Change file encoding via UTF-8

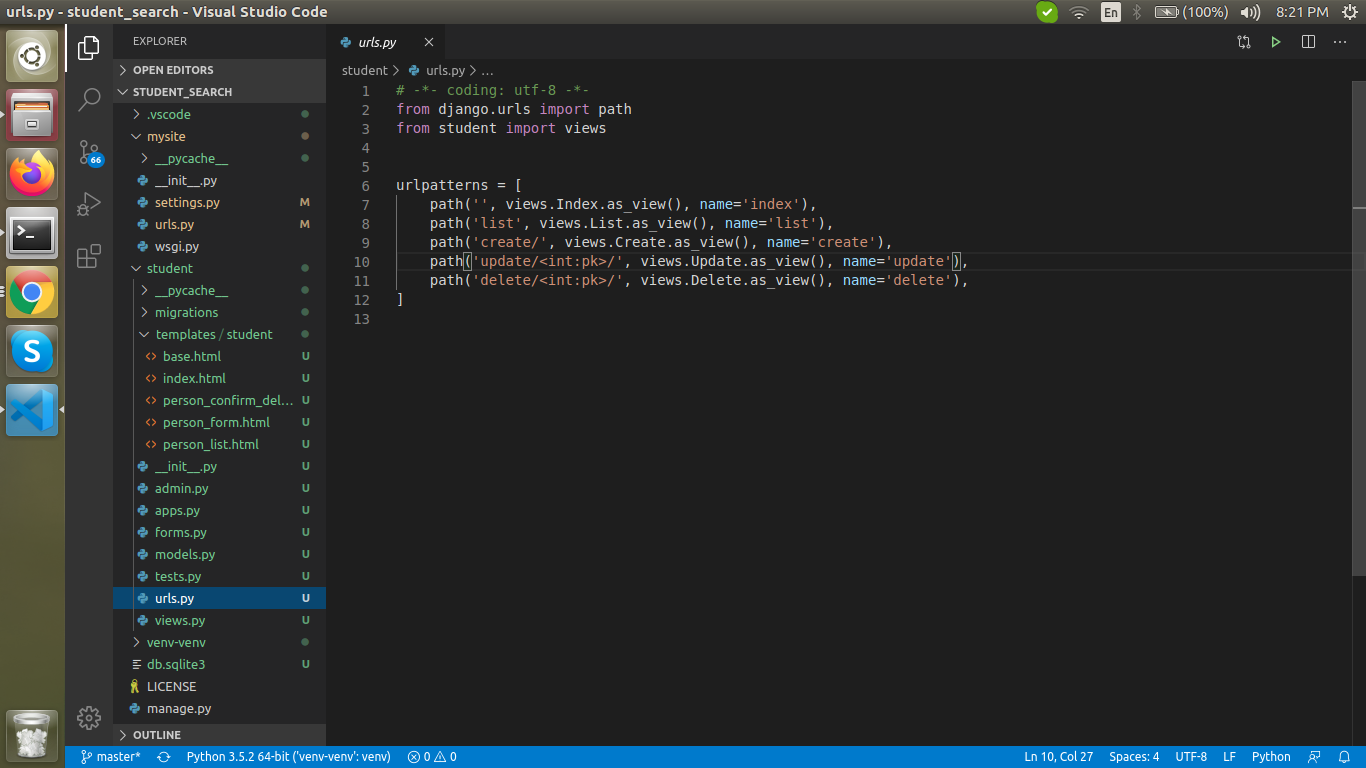point(1191,757)
